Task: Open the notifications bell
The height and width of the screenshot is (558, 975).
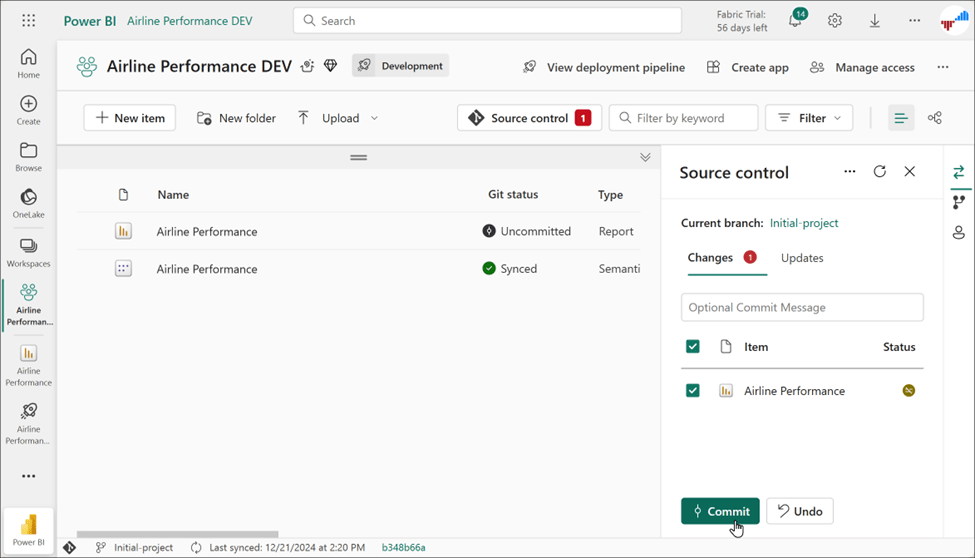Action: (795, 20)
